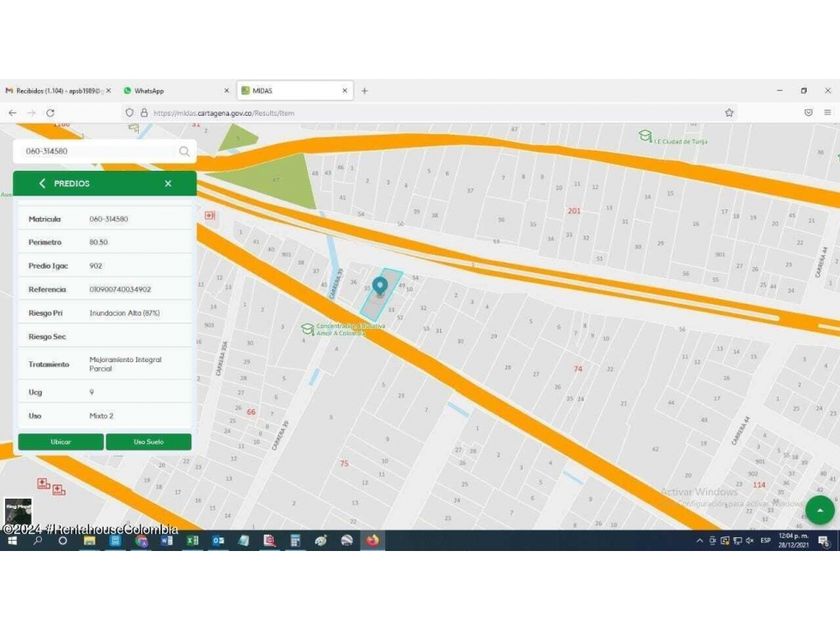The image size is (840, 630).
Task: Open the Firefox hamburger menu
Action: [828, 113]
